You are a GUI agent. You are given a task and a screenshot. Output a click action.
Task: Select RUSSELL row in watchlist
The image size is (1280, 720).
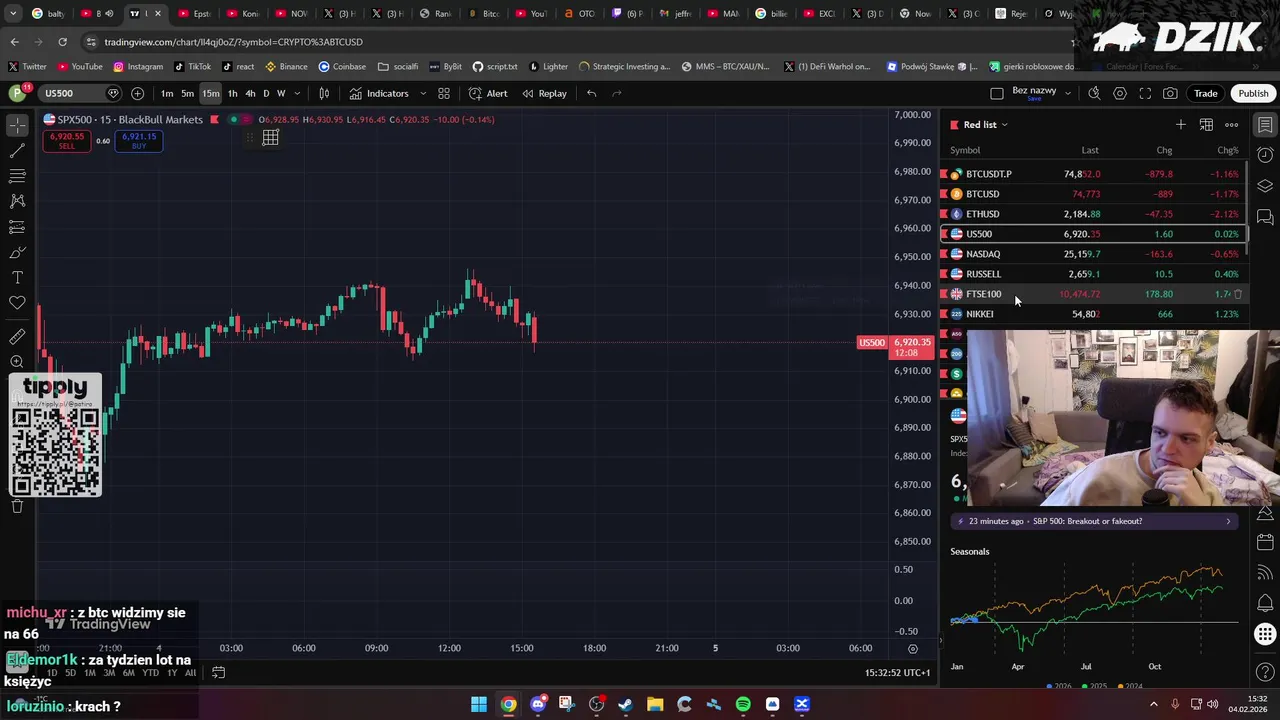tap(1093, 274)
